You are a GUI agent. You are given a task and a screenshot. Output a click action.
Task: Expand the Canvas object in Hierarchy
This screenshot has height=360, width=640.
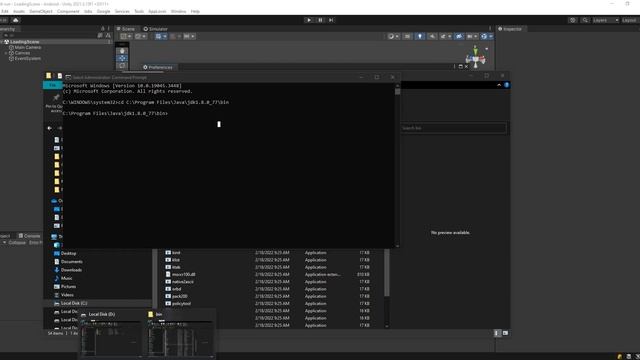pyautogui.click(x=6, y=53)
